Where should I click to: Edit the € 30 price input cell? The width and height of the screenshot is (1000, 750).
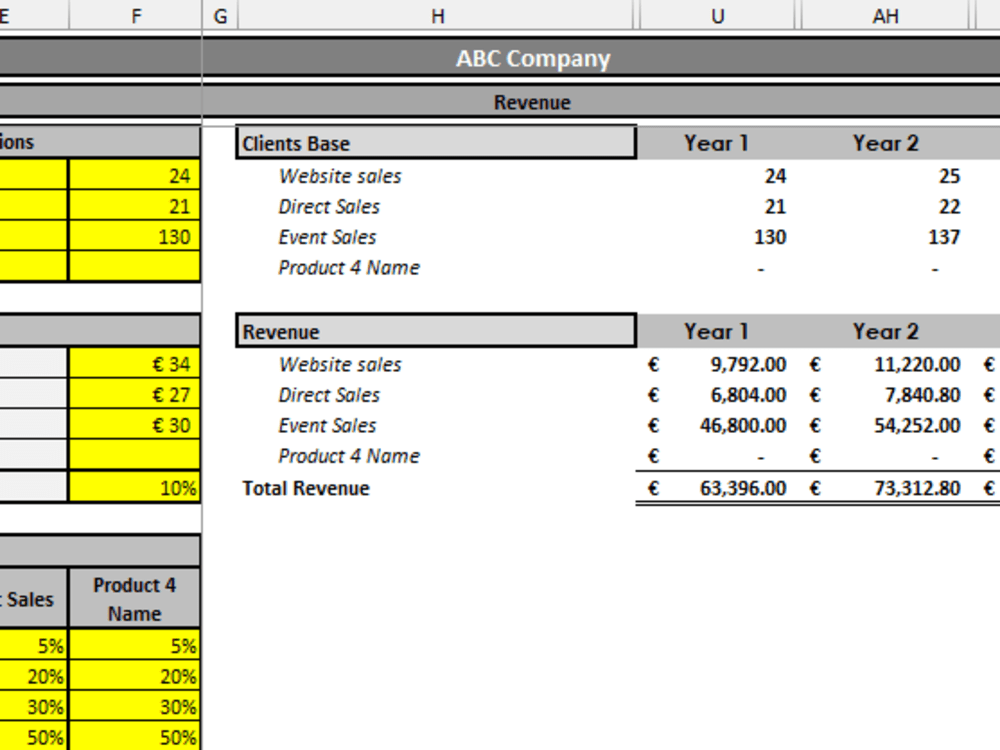click(x=134, y=425)
